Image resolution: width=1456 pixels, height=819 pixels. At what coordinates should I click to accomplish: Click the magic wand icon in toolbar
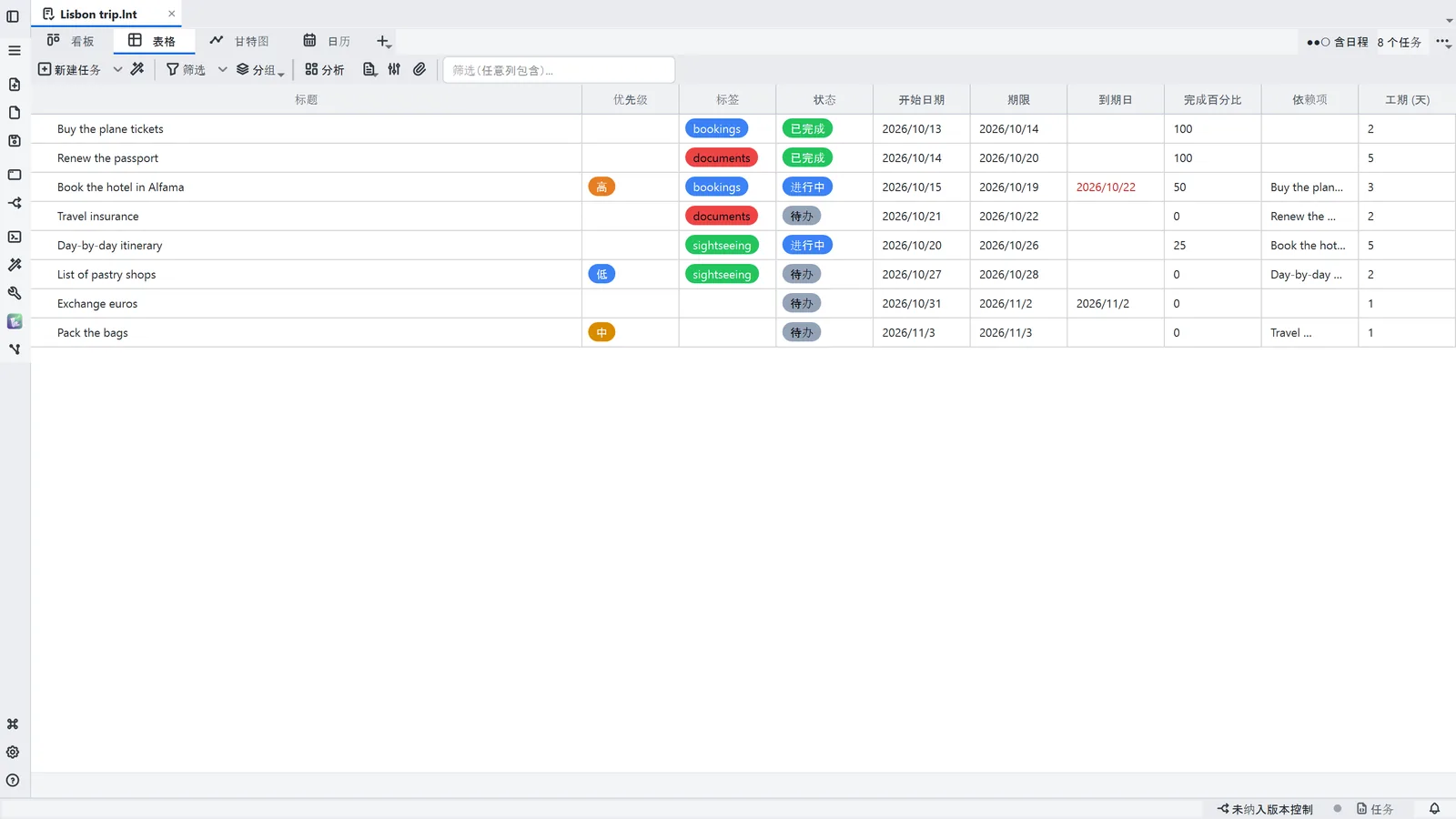137,69
